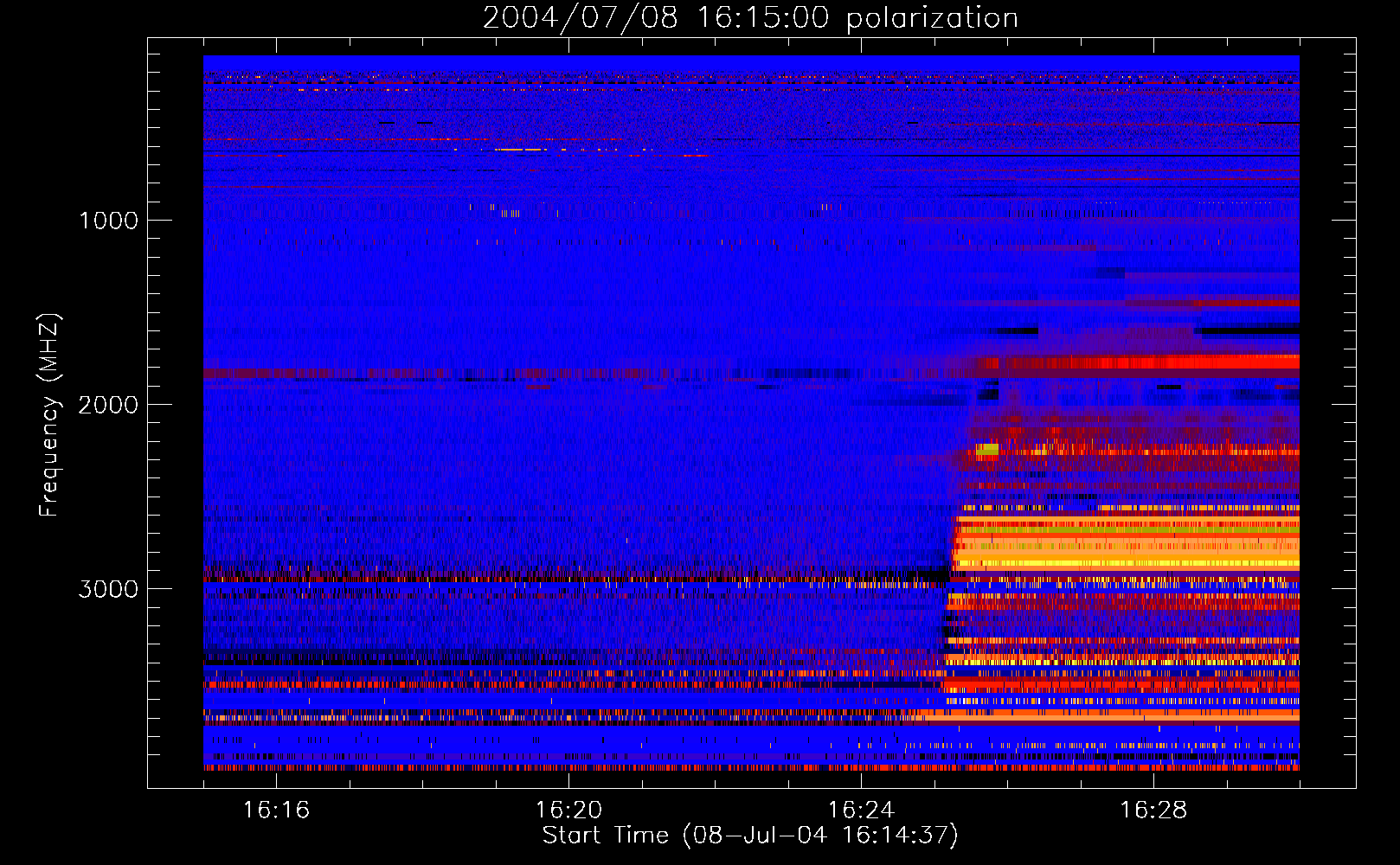Click the 1000 frequency tick label

[x=108, y=221]
